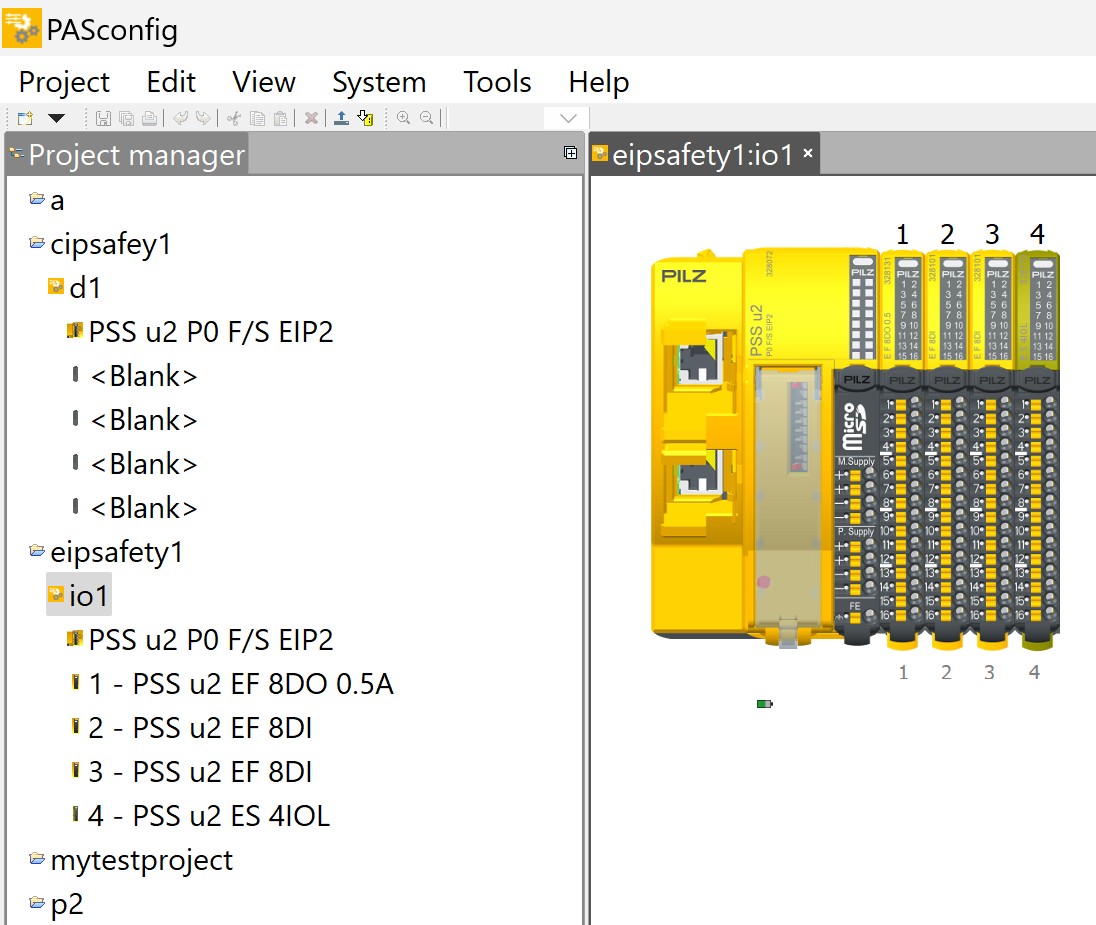
Task: Click the Zoom In magnifier icon
Action: pos(403,118)
